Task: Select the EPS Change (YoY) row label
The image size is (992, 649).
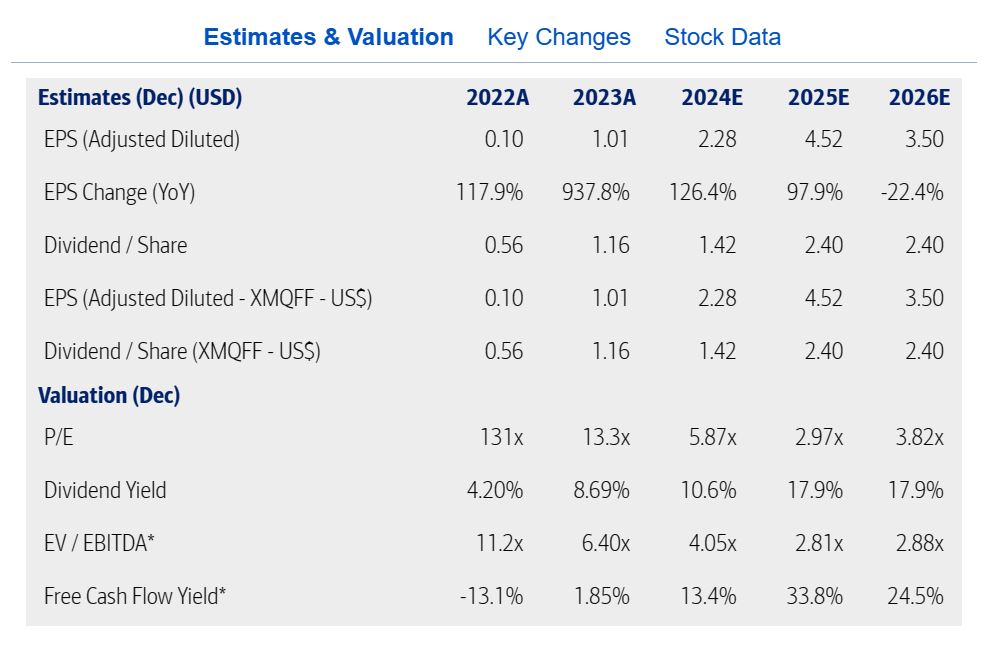Action: [119, 192]
